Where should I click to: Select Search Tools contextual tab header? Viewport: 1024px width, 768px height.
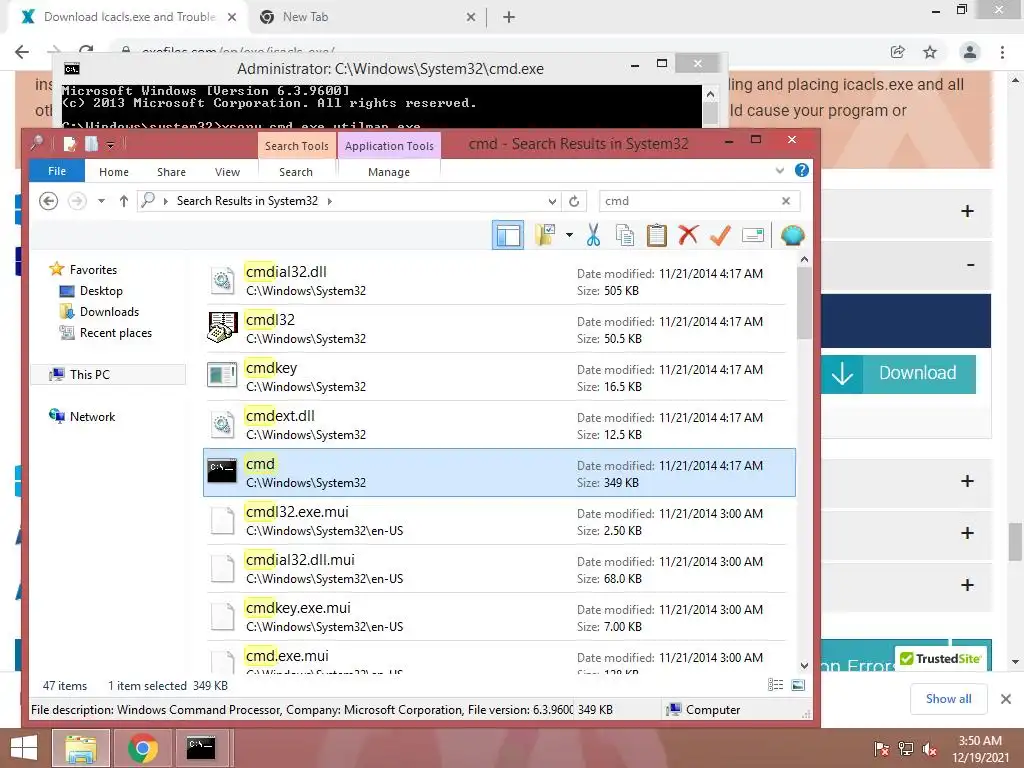(x=296, y=146)
